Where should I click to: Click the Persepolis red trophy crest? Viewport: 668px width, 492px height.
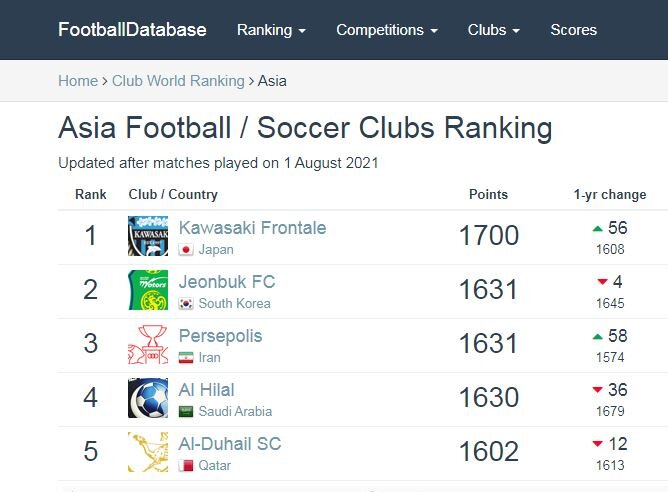click(x=148, y=344)
